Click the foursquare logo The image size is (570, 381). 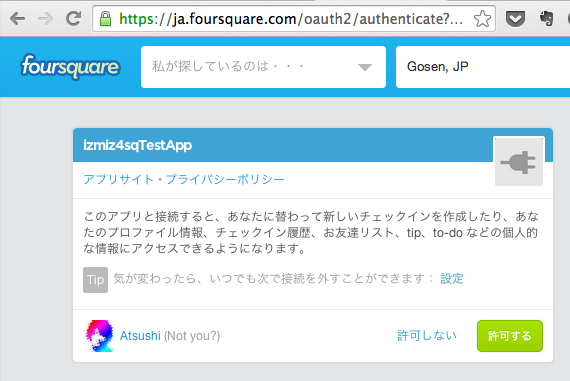click(x=70, y=67)
